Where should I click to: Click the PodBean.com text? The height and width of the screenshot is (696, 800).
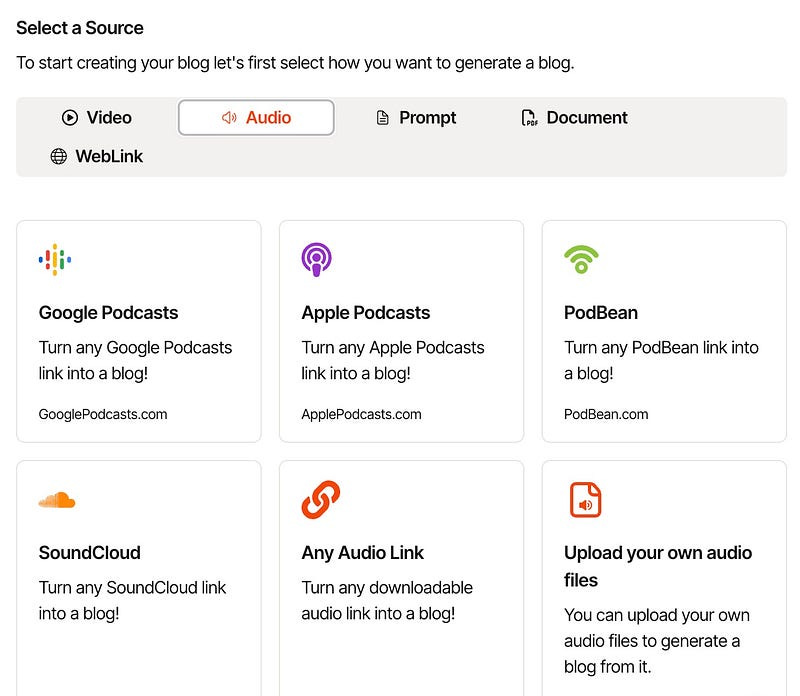(606, 414)
